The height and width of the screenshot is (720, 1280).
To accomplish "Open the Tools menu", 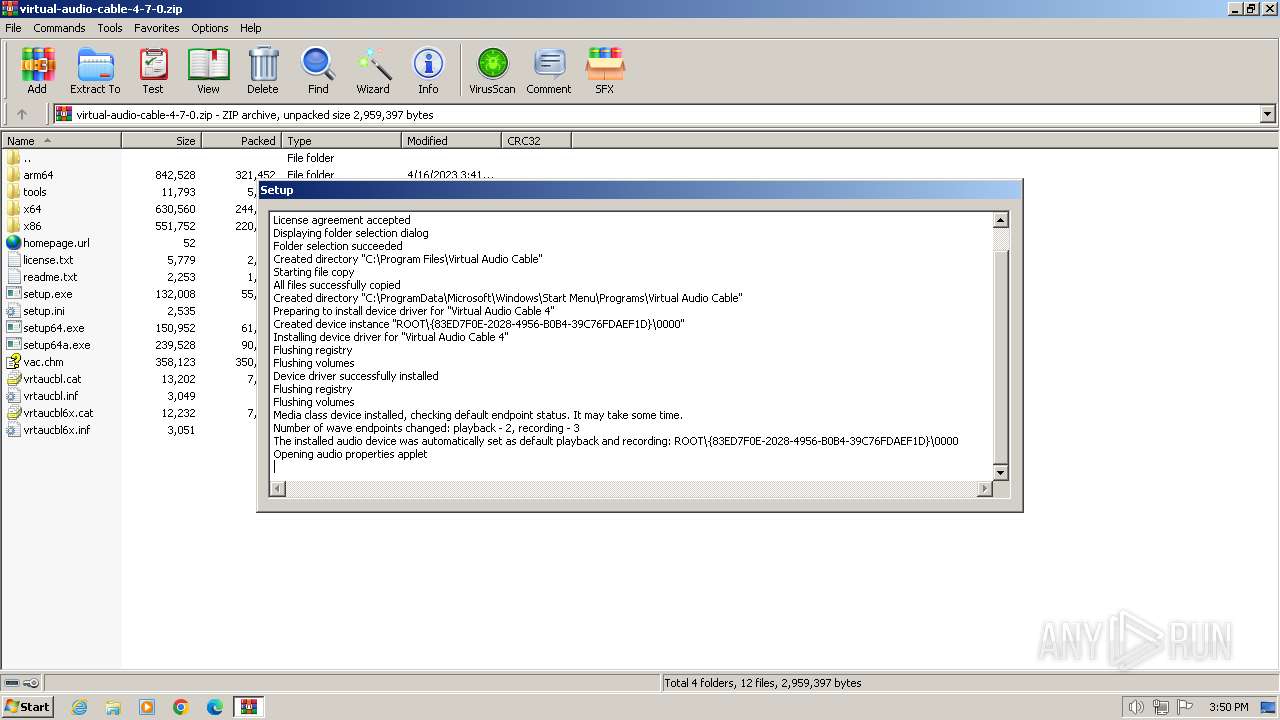I will (x=110, y=28).
